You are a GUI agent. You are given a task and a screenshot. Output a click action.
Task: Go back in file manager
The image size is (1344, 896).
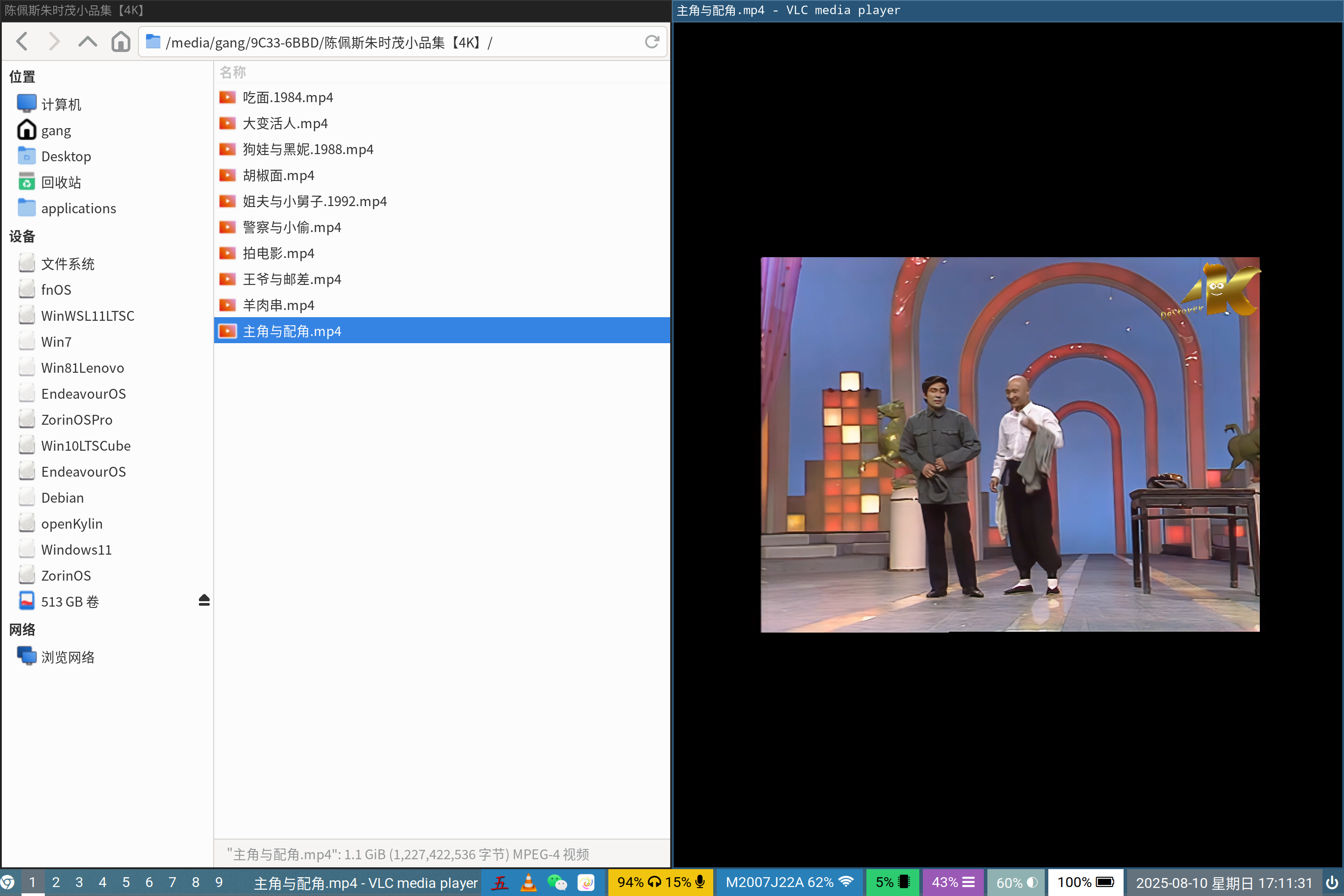(22, 42)
